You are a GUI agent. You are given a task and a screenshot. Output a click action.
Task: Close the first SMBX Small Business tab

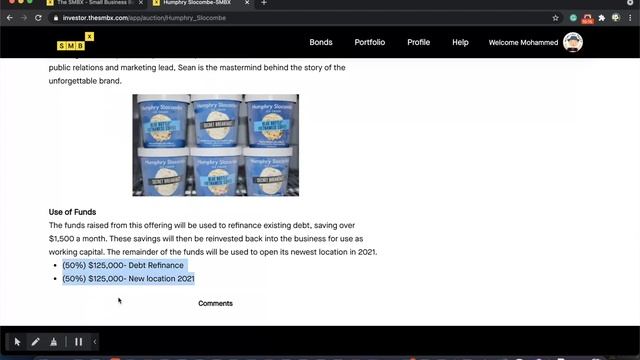tap(141, 3)
